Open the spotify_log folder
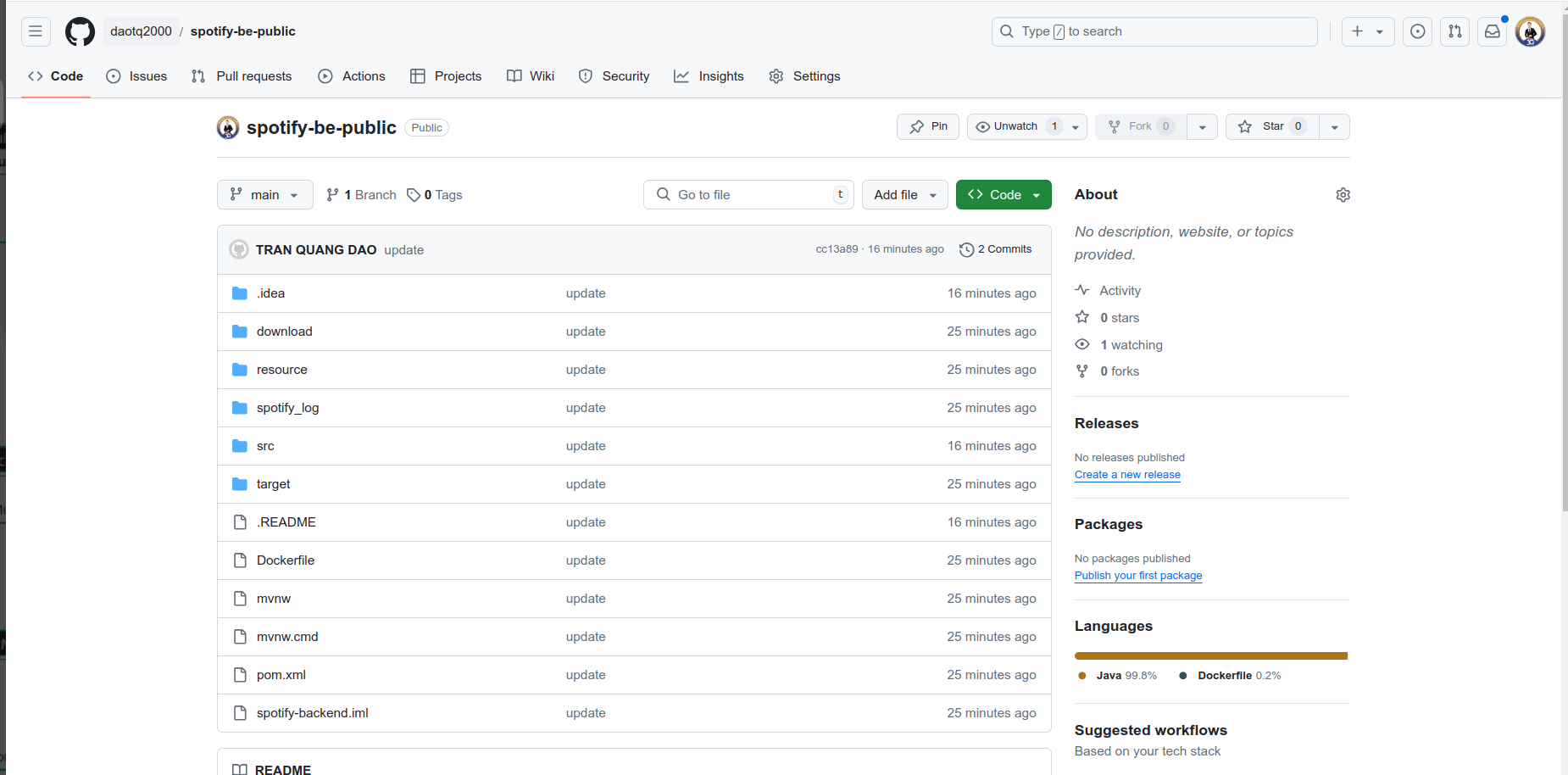Screen dimensions: 1568x775 [x=288, y=408]
